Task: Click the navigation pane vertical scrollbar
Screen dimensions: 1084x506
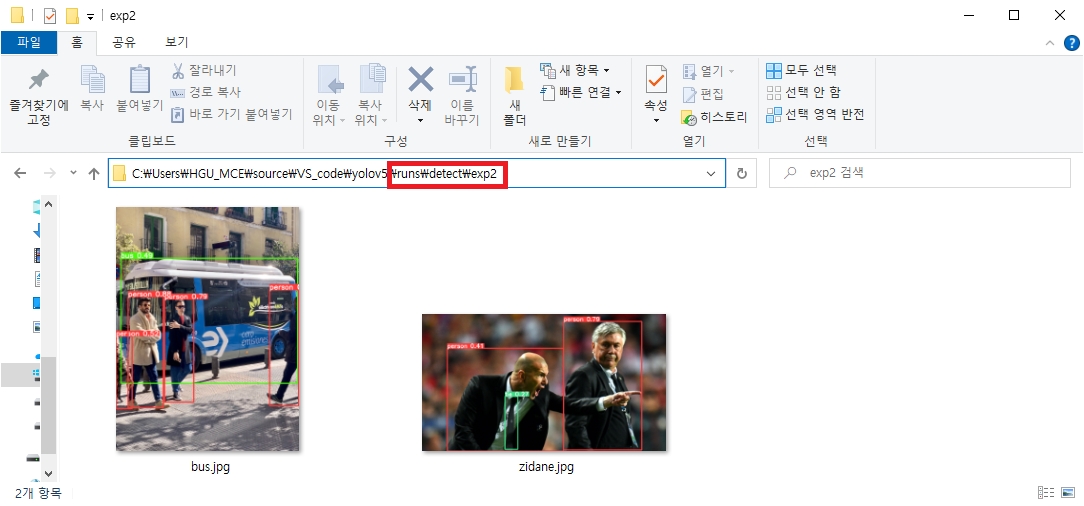Action: click(x=48, y=400)
